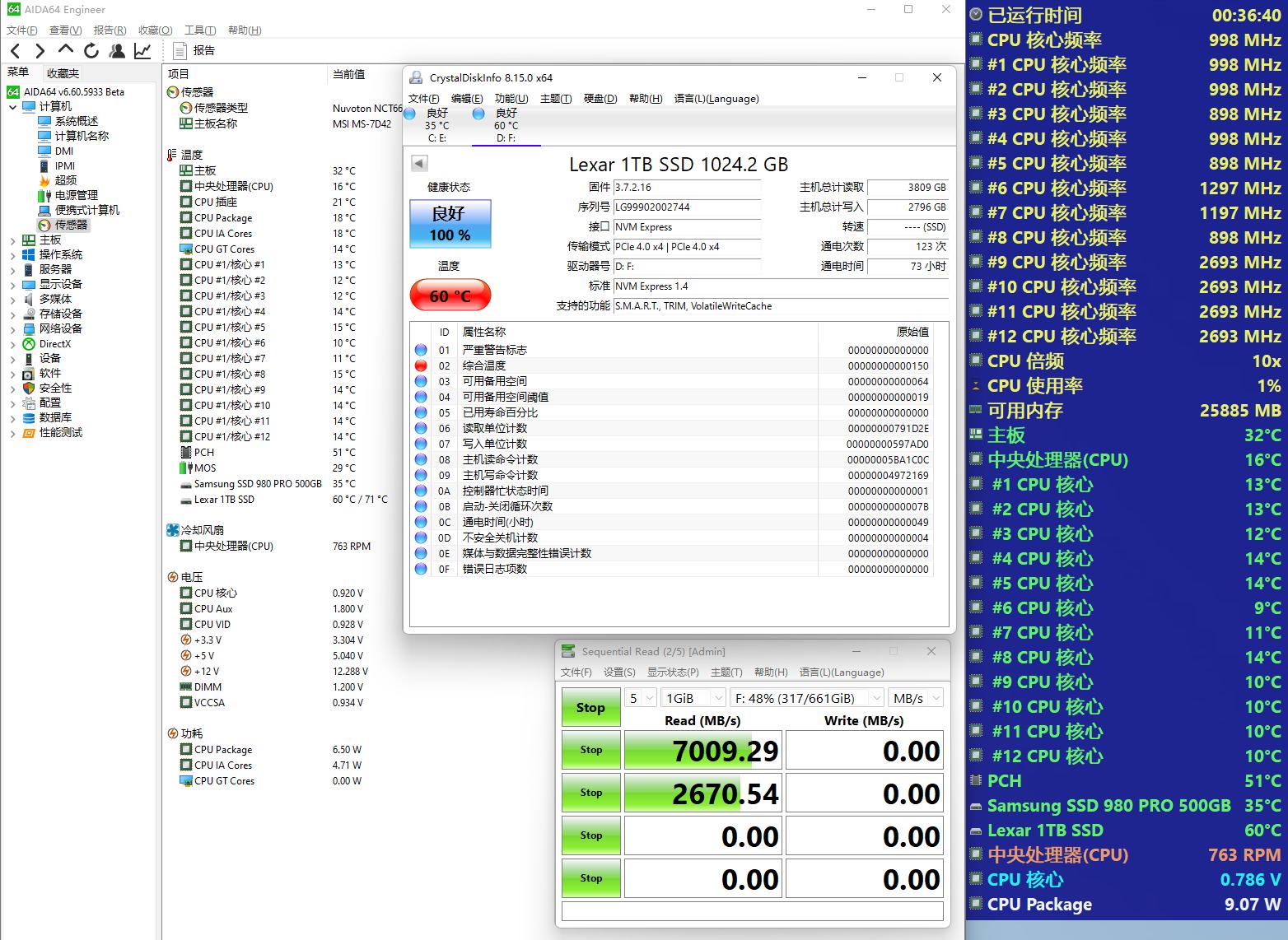Screen dimensions: 1288x940
Task: Expand the 存储设备 tree node
Action: pyautogui.click(x=12, y=314)
